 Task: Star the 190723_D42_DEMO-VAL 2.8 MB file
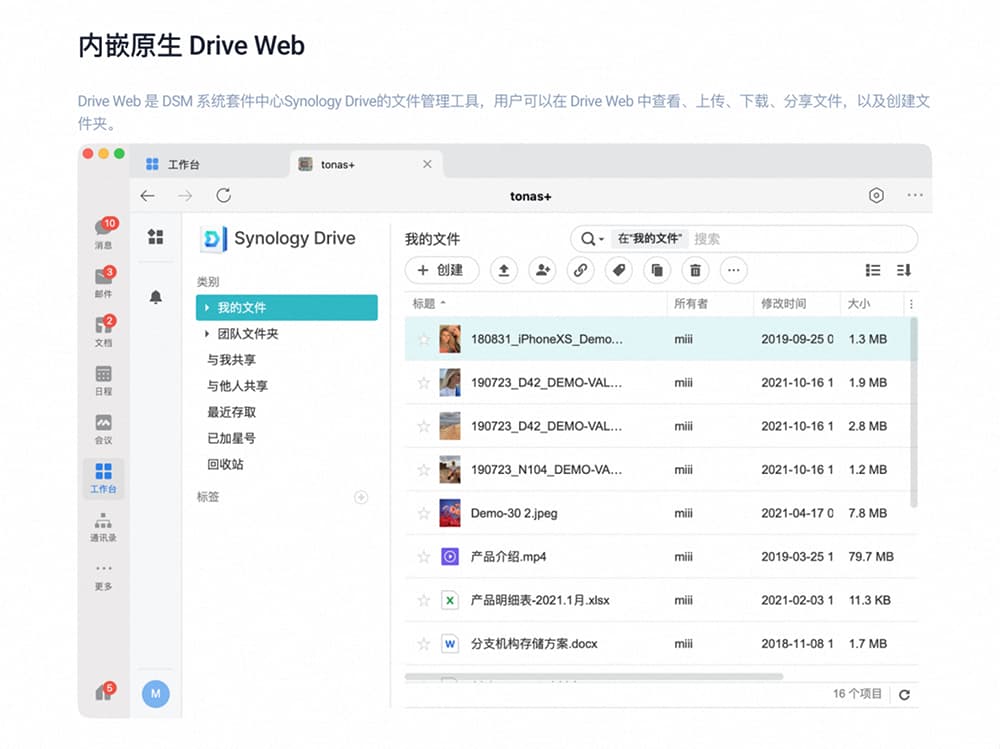click(x=423, y=426)
